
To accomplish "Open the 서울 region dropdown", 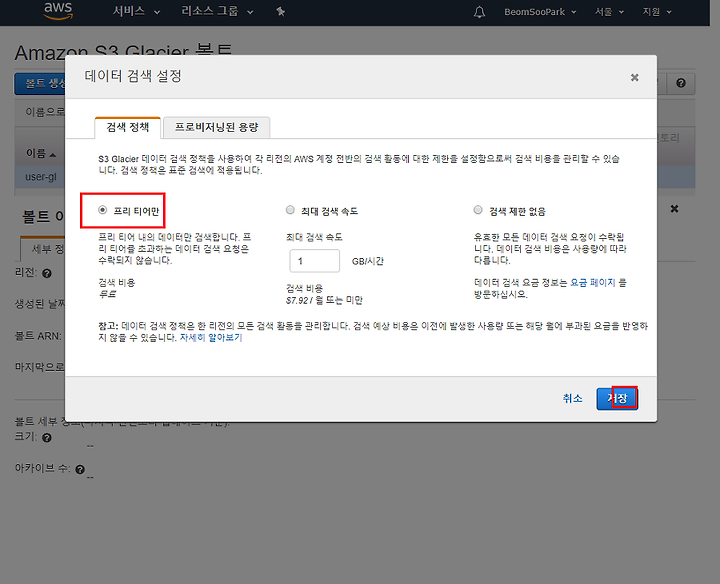I will point(609,12).
